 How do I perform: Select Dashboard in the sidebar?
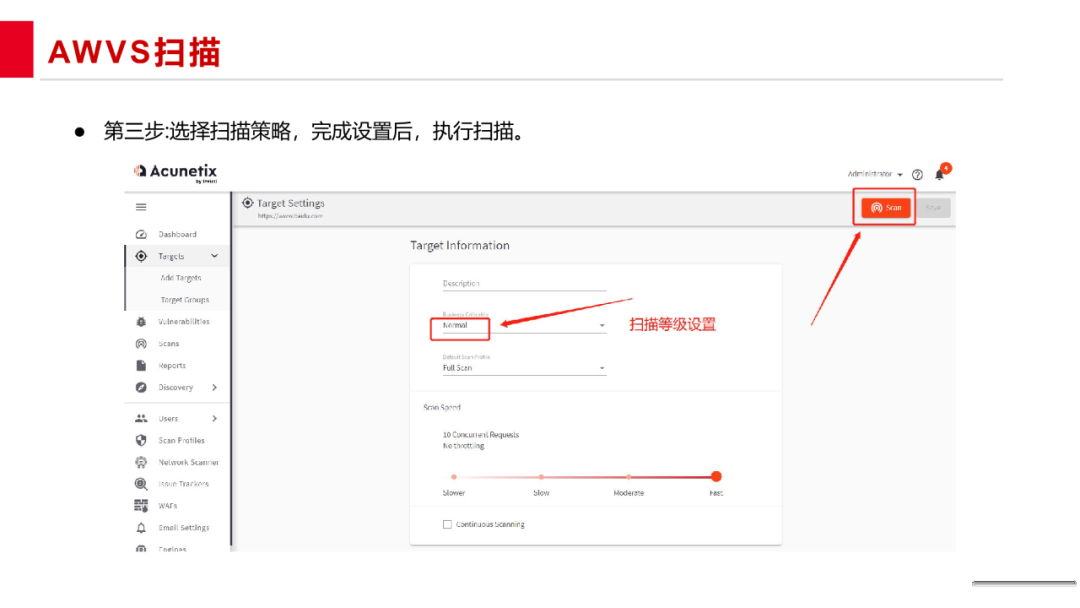pyautogui.click(x=177, y=234)
